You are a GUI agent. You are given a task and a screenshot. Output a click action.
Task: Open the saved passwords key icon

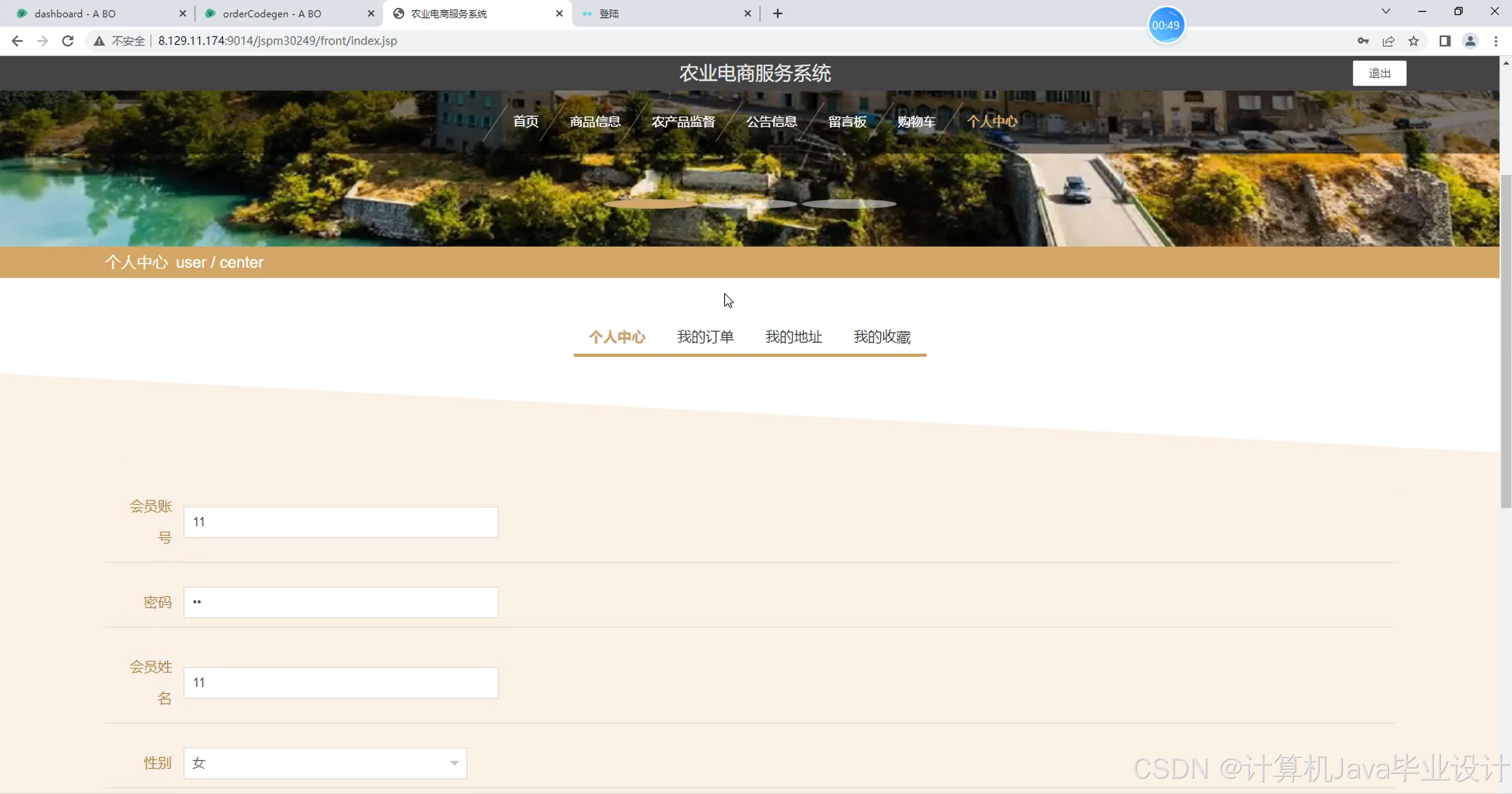pos(1363,41)
